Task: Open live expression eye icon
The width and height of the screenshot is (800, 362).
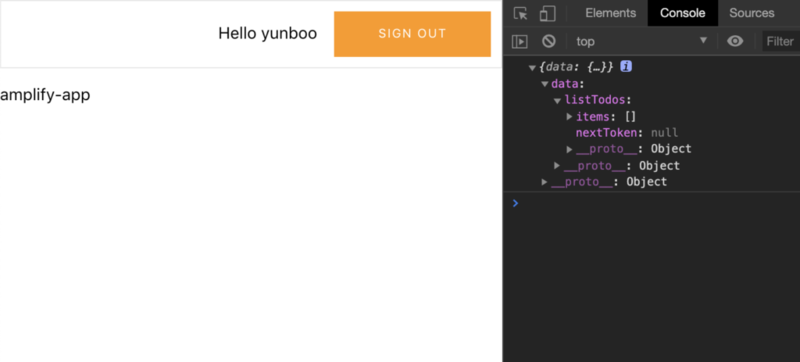Action: [735, 41]
